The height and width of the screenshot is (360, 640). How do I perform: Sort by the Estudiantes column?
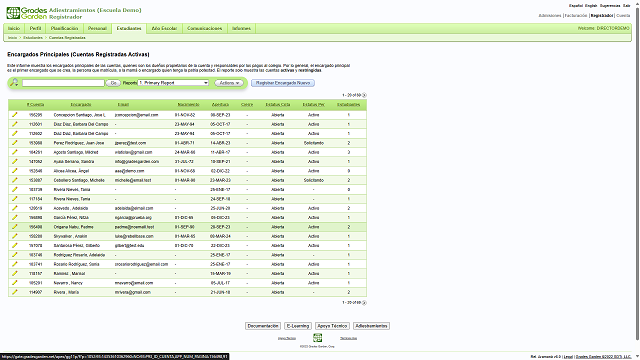[349, 104]
